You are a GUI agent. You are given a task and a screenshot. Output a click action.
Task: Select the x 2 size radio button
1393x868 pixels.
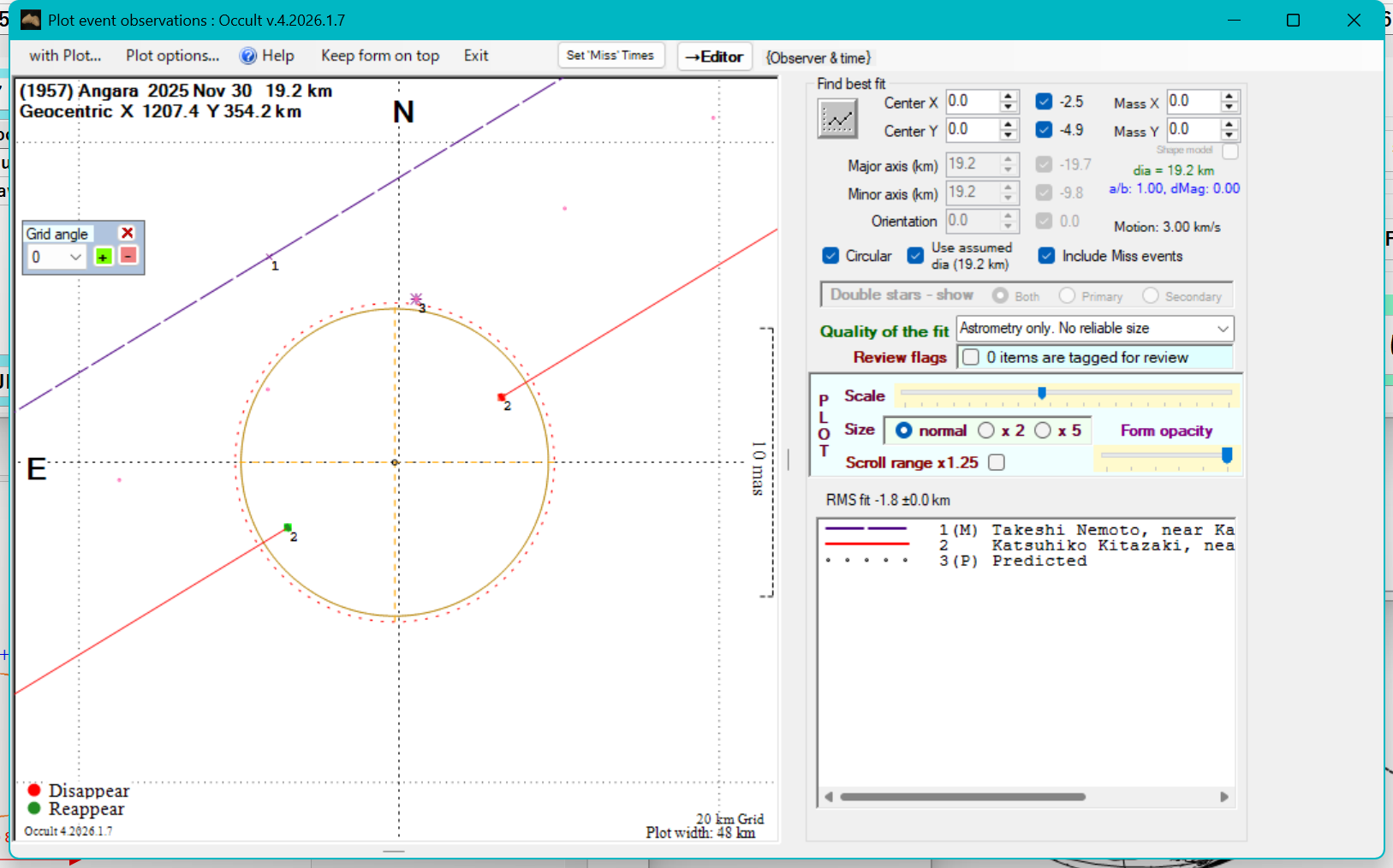click(x=986, y=431)
